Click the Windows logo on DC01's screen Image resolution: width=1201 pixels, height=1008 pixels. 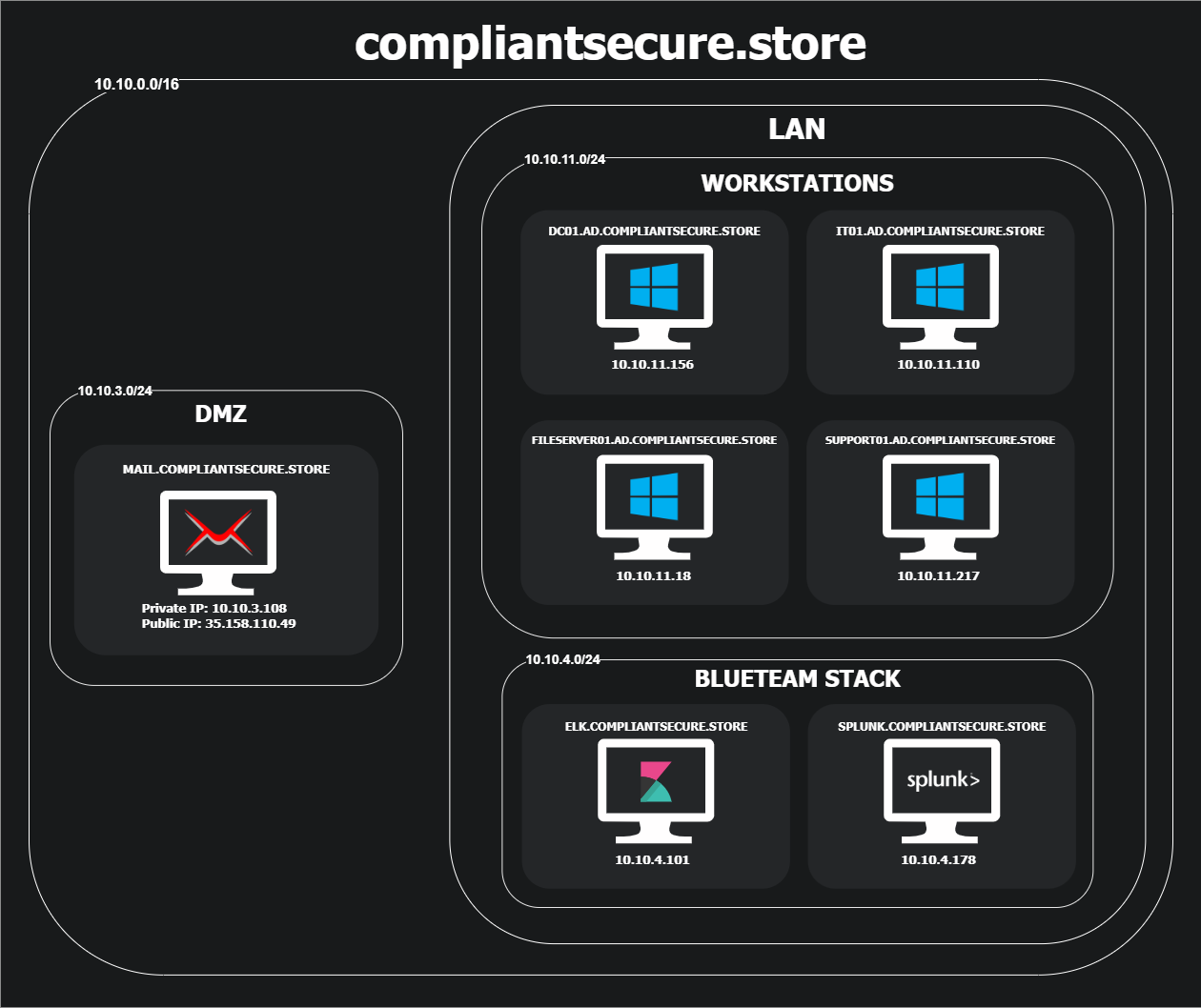click(654, 286)
